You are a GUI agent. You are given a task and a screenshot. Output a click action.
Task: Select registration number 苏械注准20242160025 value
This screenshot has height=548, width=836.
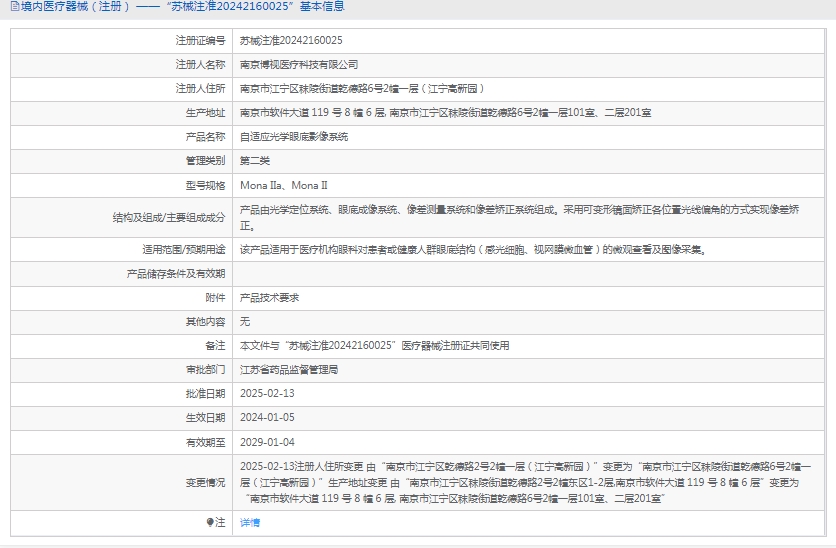(291, 41)
